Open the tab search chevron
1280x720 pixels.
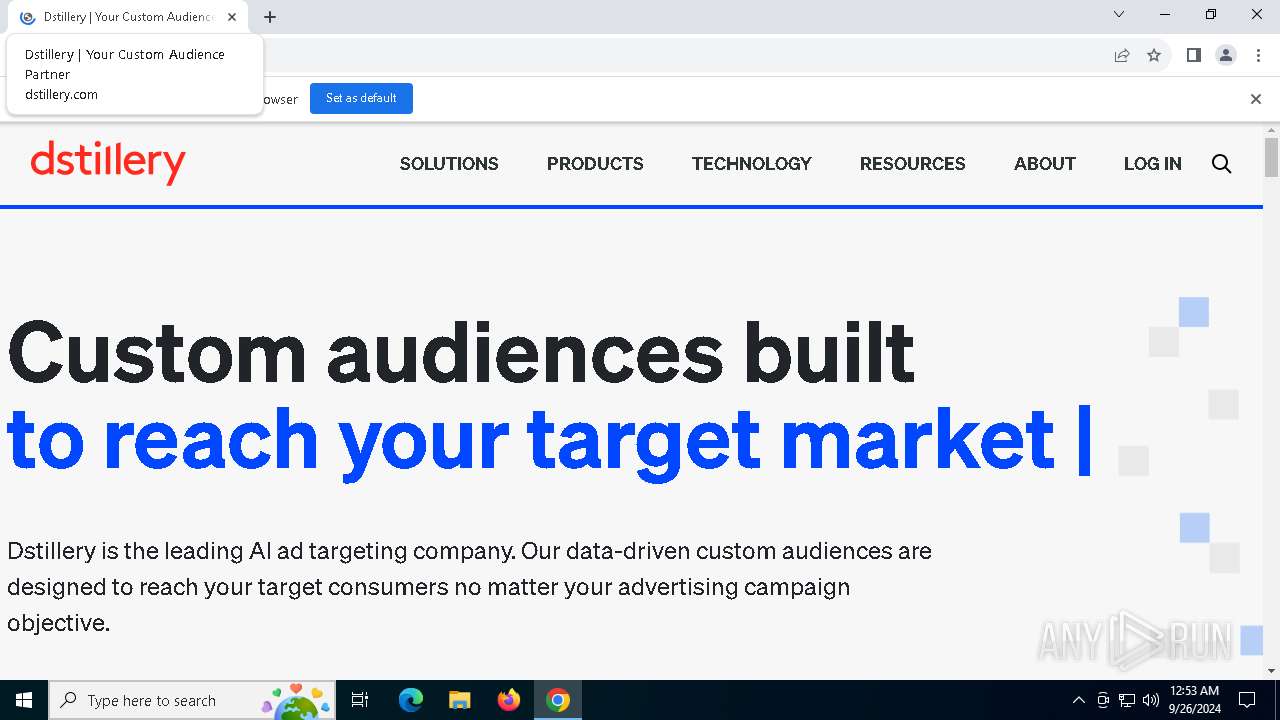(1119, 14)
